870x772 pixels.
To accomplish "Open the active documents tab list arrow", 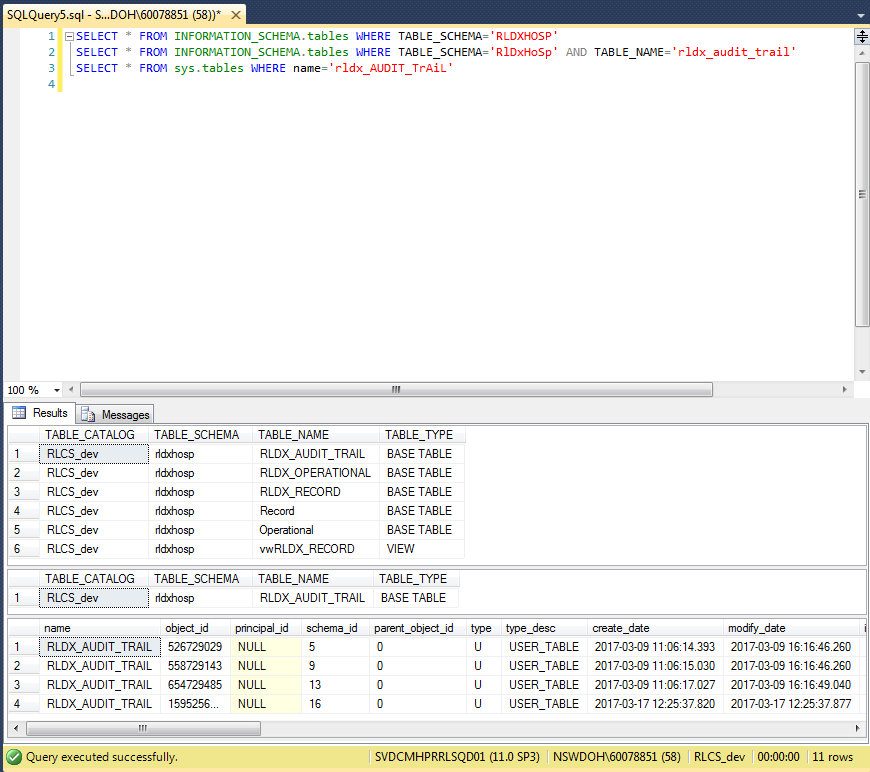I will click(x=861, y=15).
